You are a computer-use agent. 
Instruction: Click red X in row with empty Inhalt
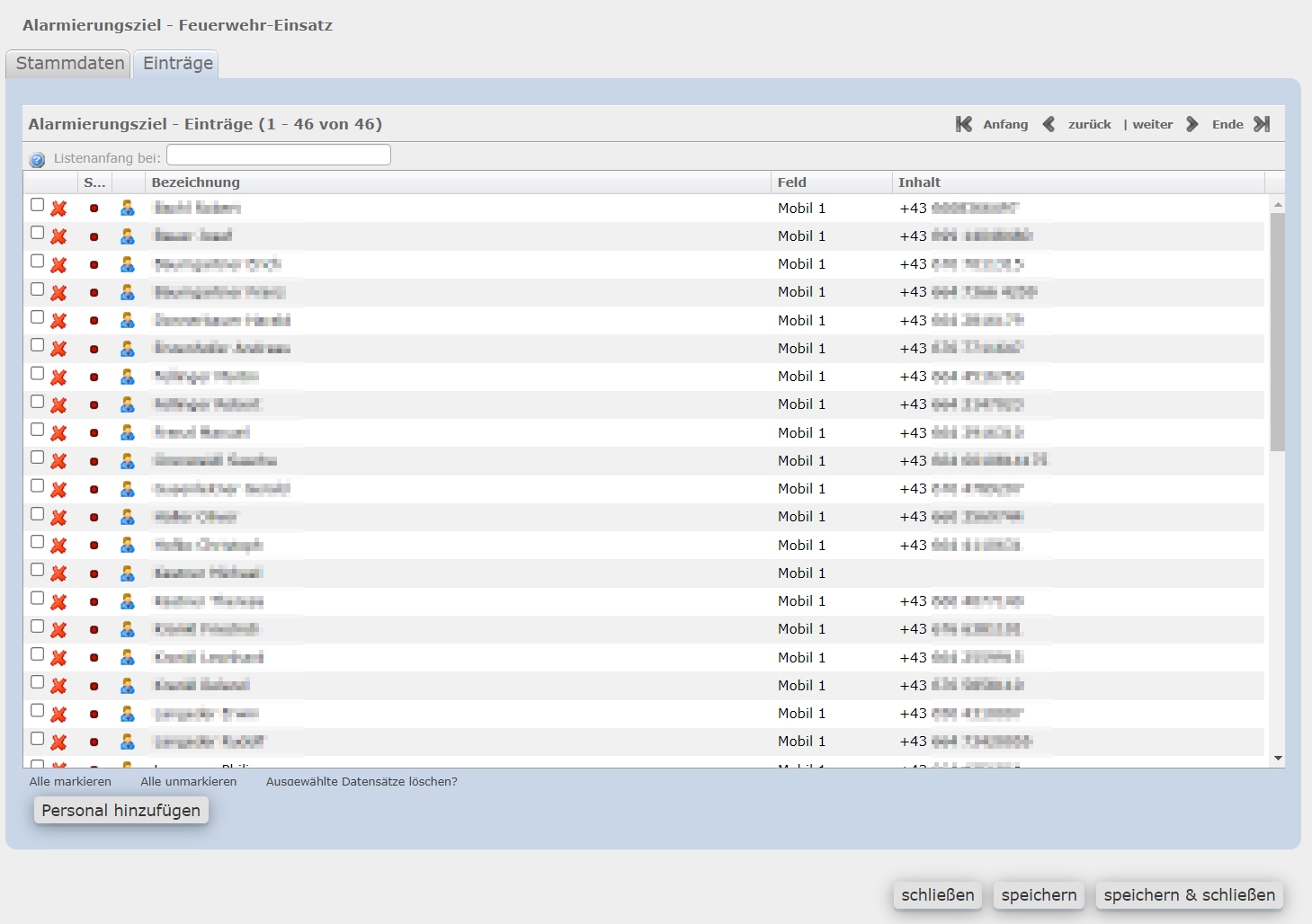58,573
